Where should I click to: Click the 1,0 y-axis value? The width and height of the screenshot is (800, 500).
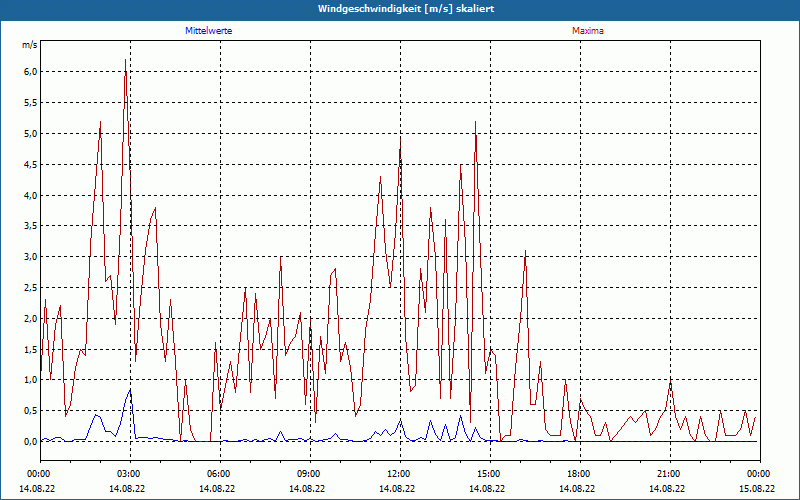click(31, 380)
